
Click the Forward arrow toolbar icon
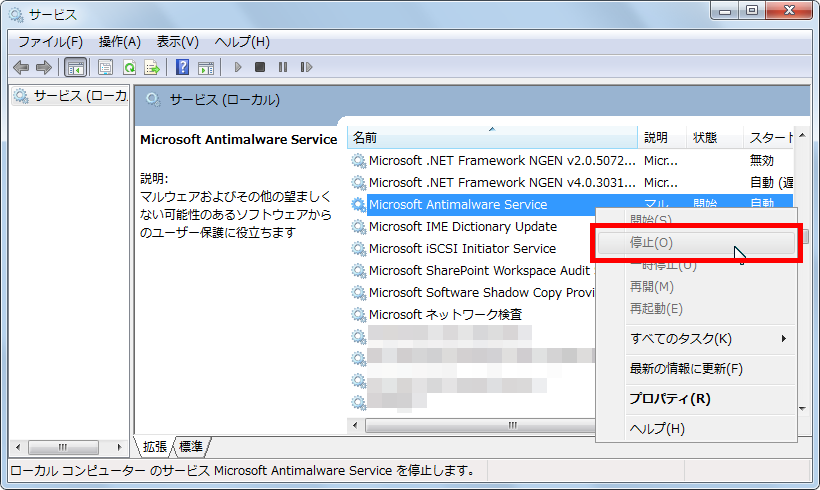tap(44, 67)
